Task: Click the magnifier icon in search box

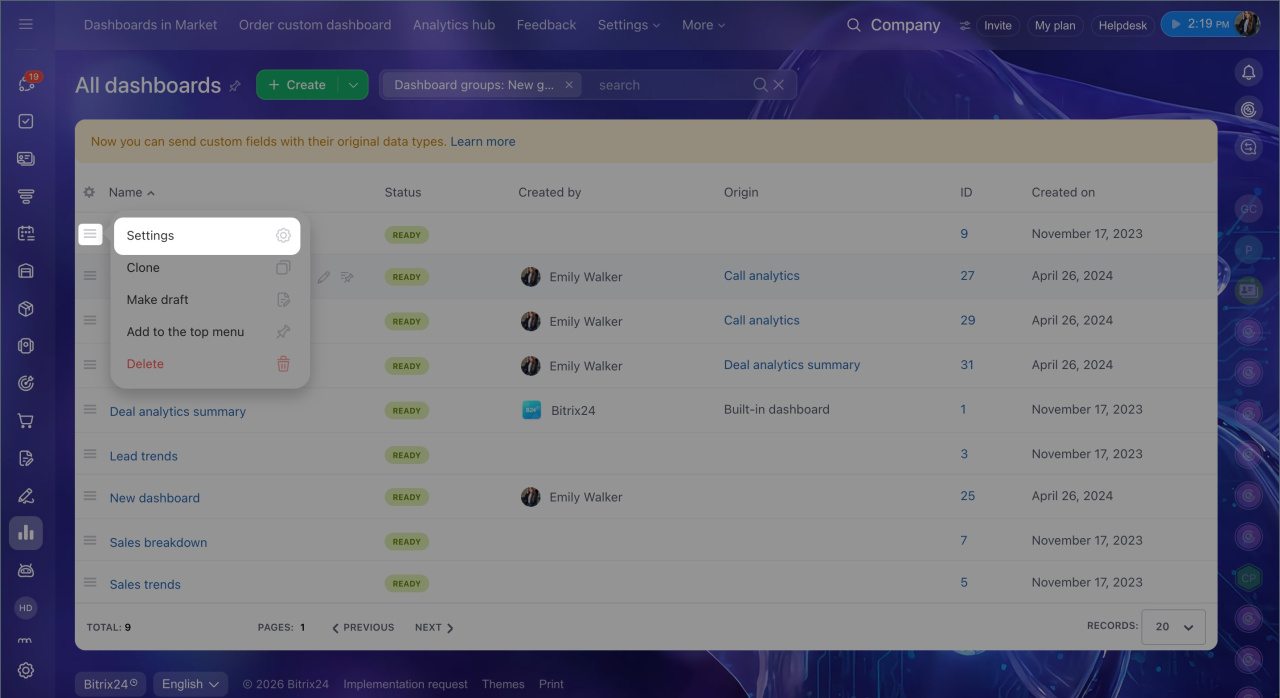Action: 761,85
